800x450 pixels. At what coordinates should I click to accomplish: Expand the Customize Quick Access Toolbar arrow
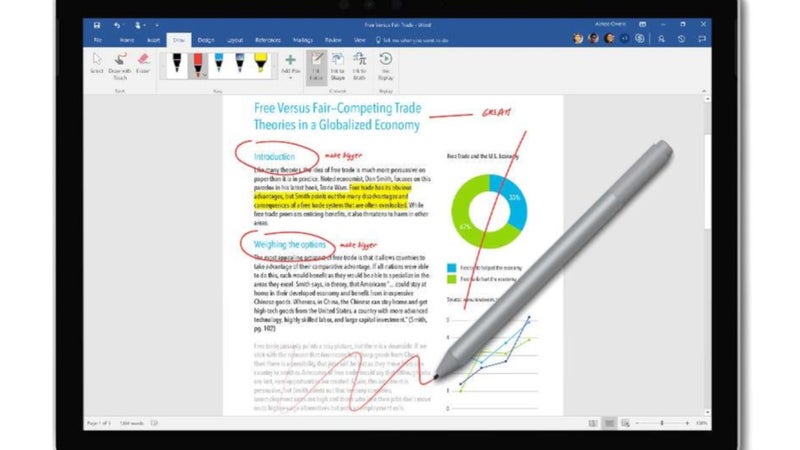click(x=157, y=24)
